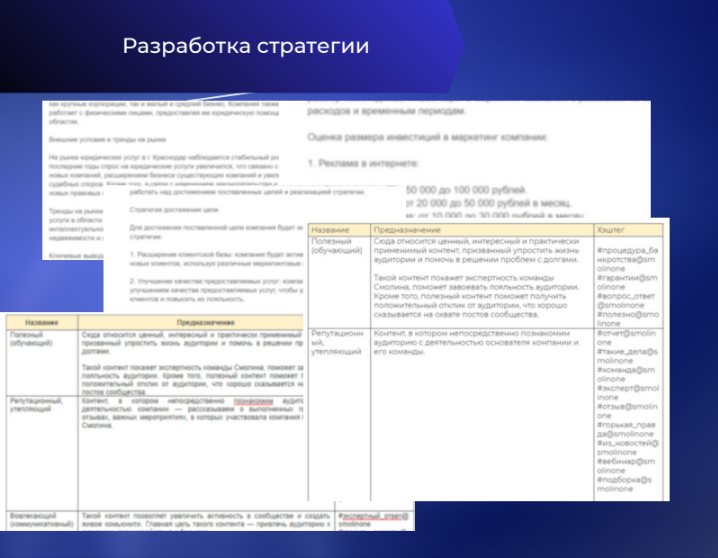718x558 pixels.
Task: Select hashtag "#из_новостей@smolinone"
Action: pos(628,447)
